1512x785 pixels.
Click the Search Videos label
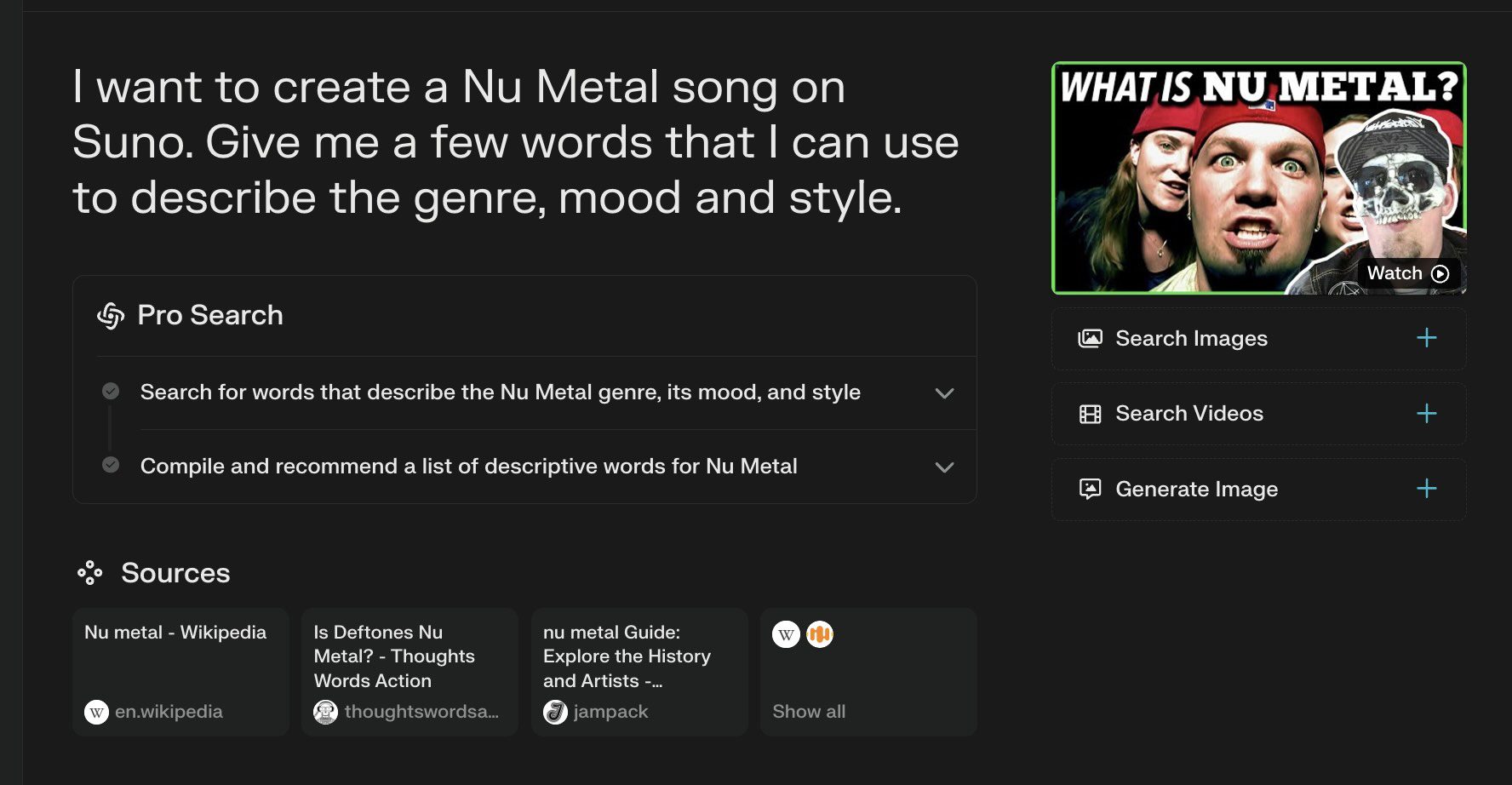[1189, 414]
